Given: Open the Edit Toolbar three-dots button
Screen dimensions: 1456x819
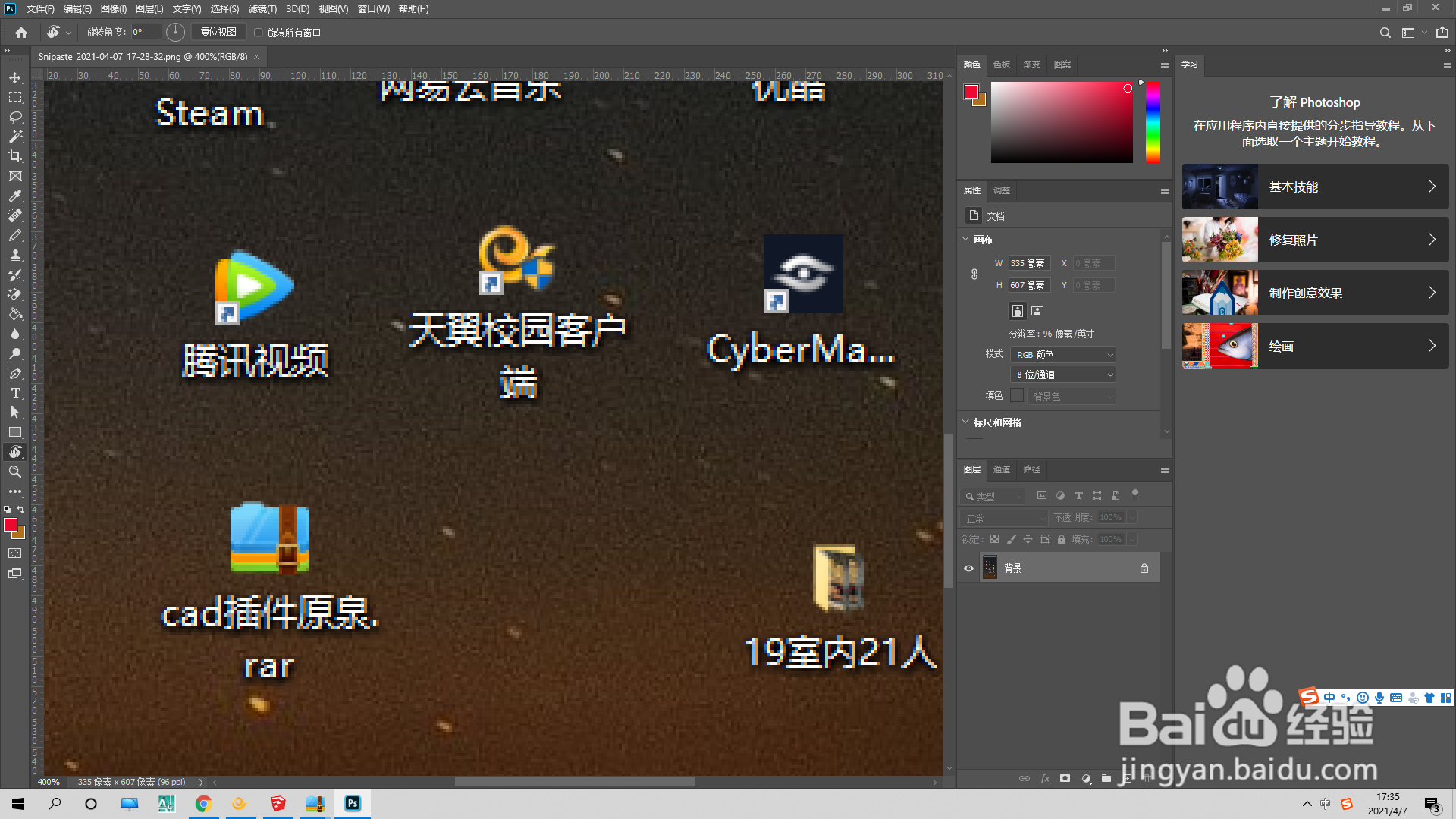Looking at the screenshot, I should click(x=15, y=491).
